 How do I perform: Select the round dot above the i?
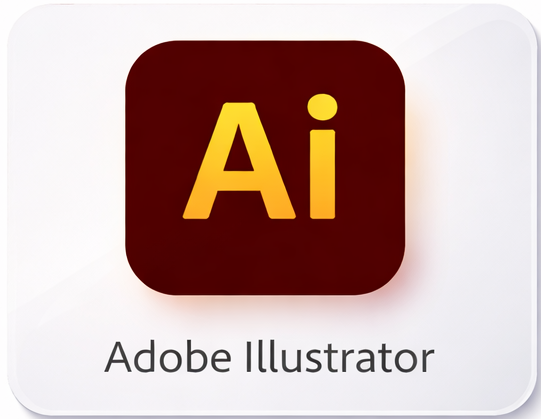click(x=322, y=107)
